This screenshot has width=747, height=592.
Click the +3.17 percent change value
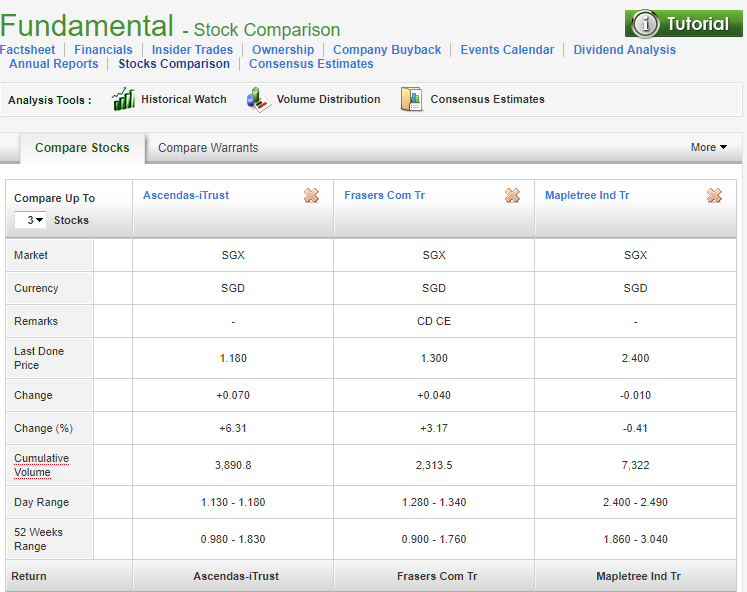434,428
